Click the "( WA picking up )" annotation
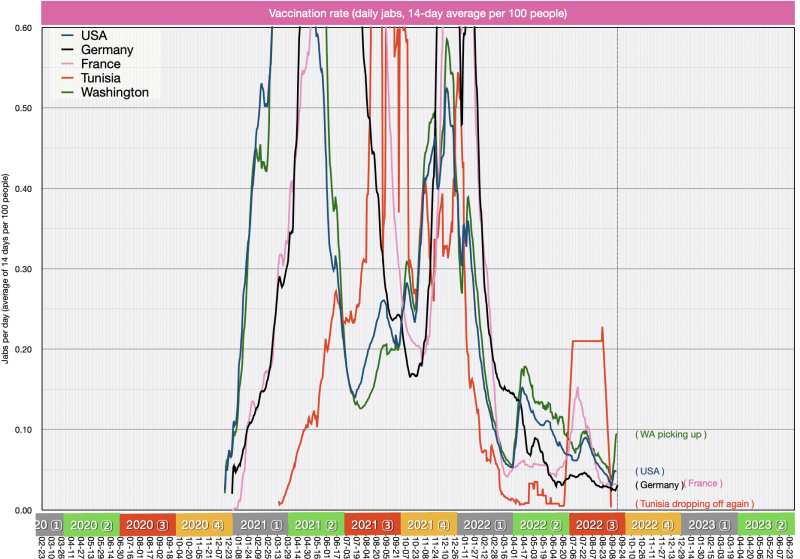800x559 pixels. click(x=671, y=435)
